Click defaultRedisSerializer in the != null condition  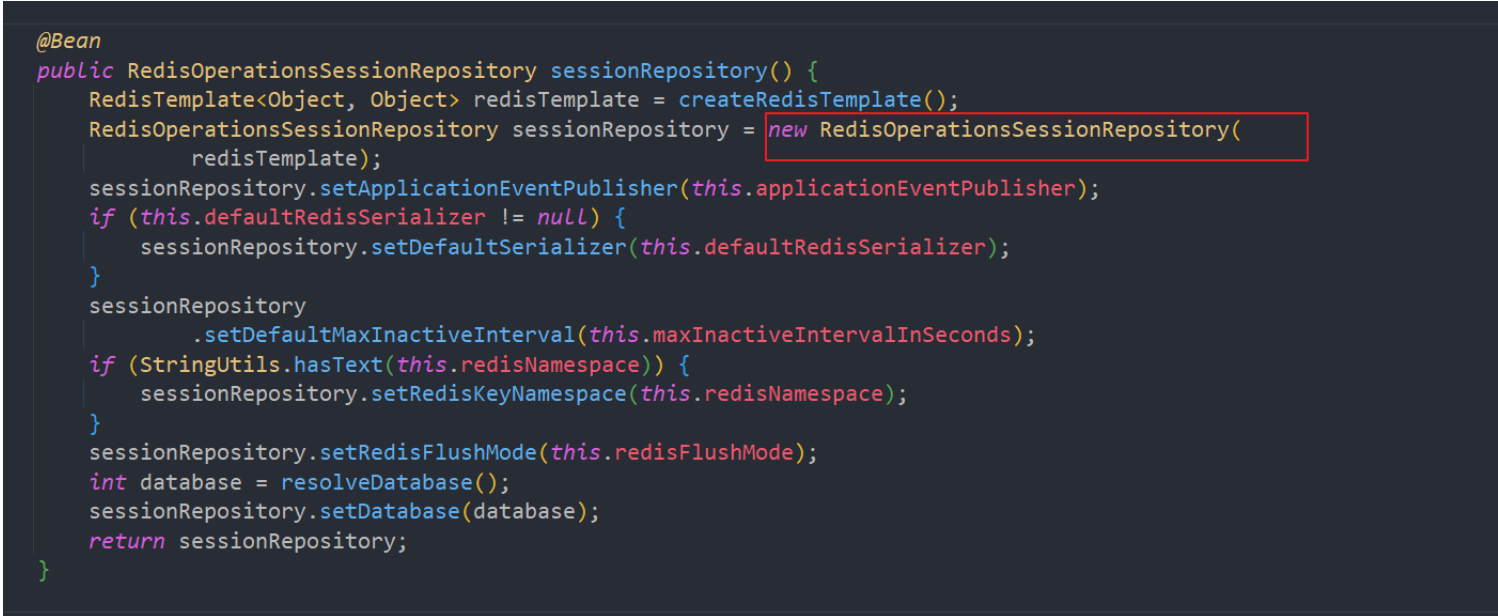(345, 218)
